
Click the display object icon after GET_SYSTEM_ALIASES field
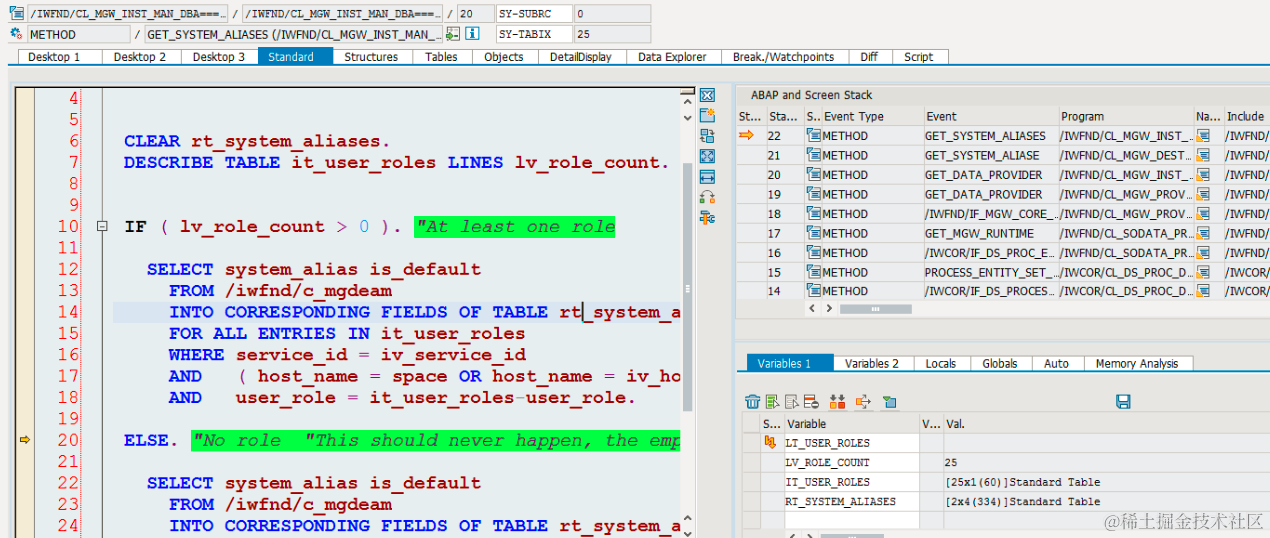tap(454, 34)
